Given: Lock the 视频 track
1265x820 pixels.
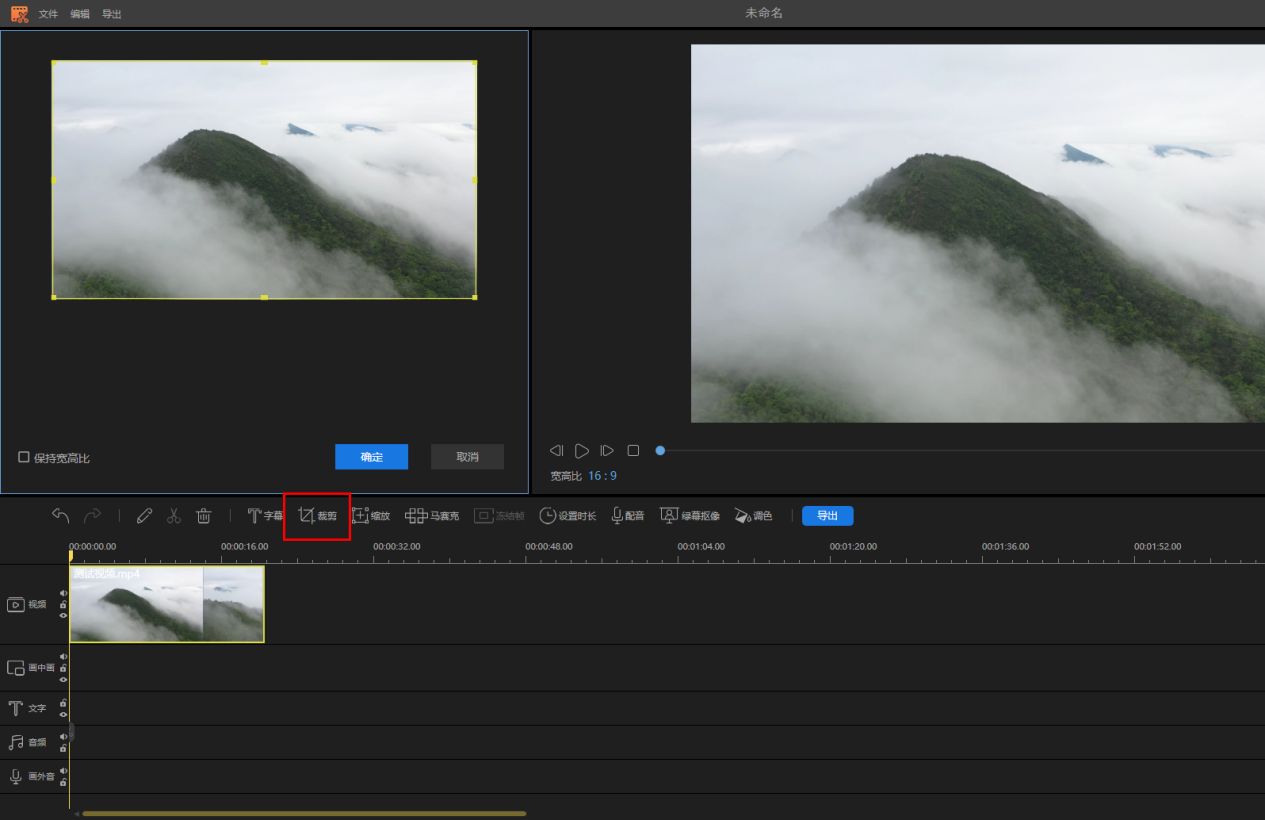Looking at the screenshot, I should (x=63, y=605).
